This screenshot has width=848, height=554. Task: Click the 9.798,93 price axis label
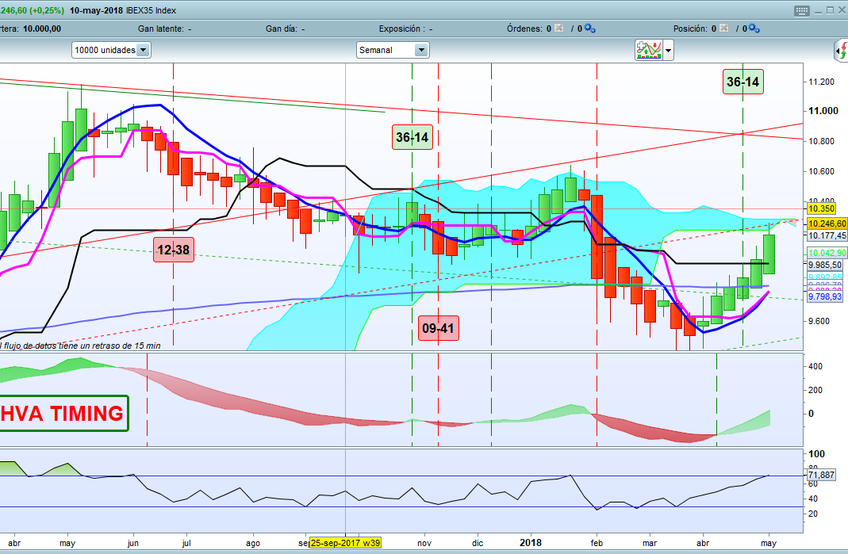tap(825, 296)
